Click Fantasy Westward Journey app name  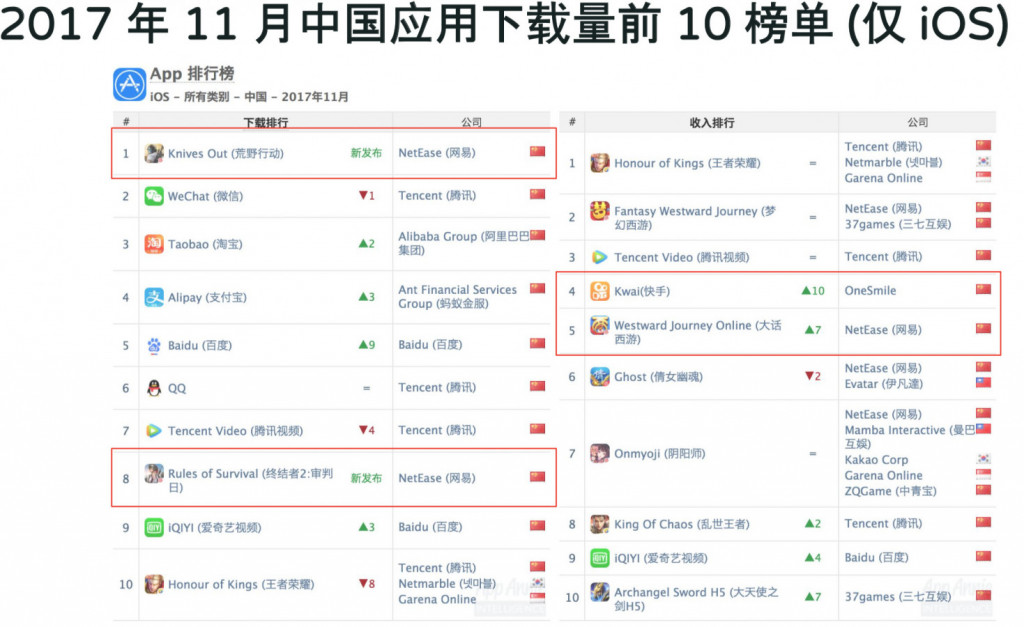tap(695, 217)
